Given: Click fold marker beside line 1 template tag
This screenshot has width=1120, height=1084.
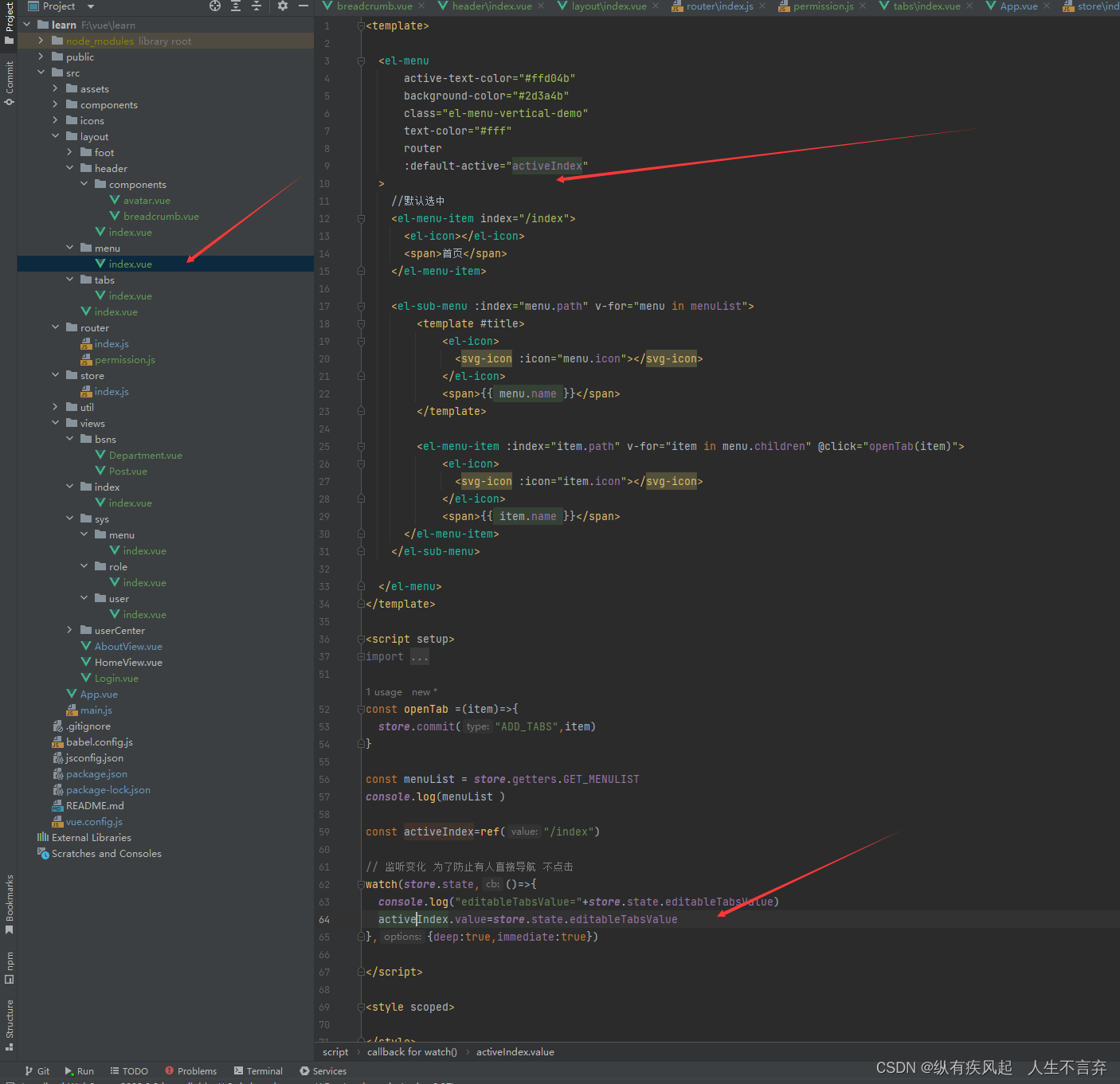Looking at the screenshot, I should [361, 25].
